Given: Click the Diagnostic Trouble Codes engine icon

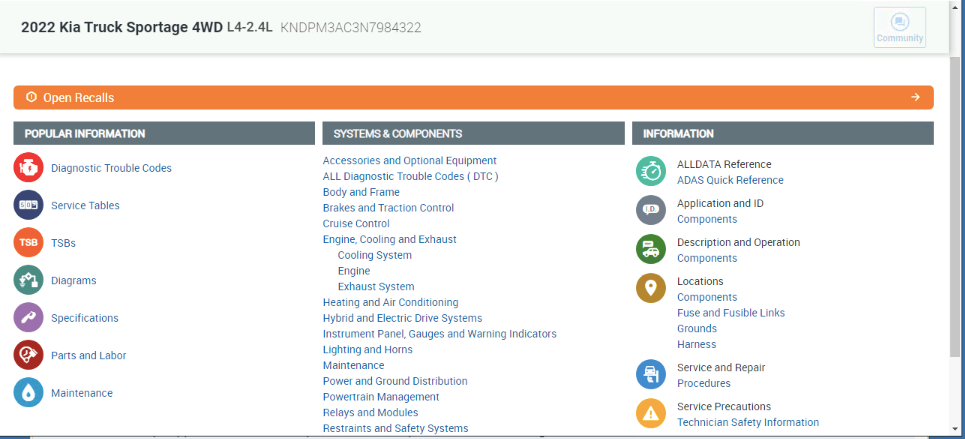Looking at the screenshot, I should click(x=28, y=168).
